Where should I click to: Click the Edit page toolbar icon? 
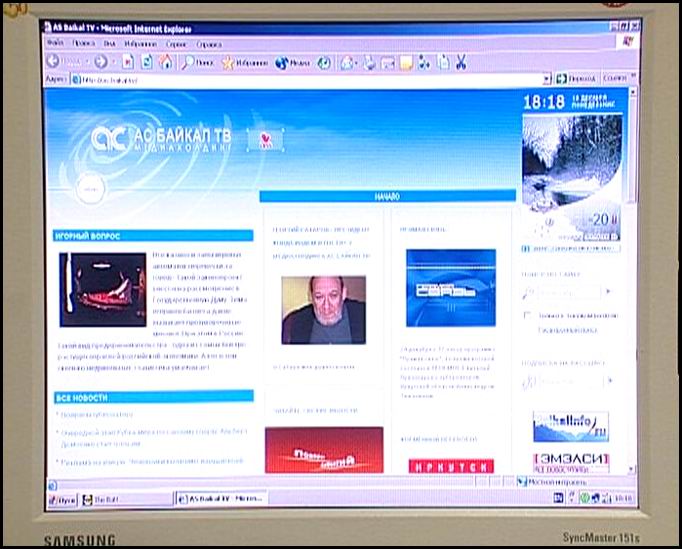(388, 64)
